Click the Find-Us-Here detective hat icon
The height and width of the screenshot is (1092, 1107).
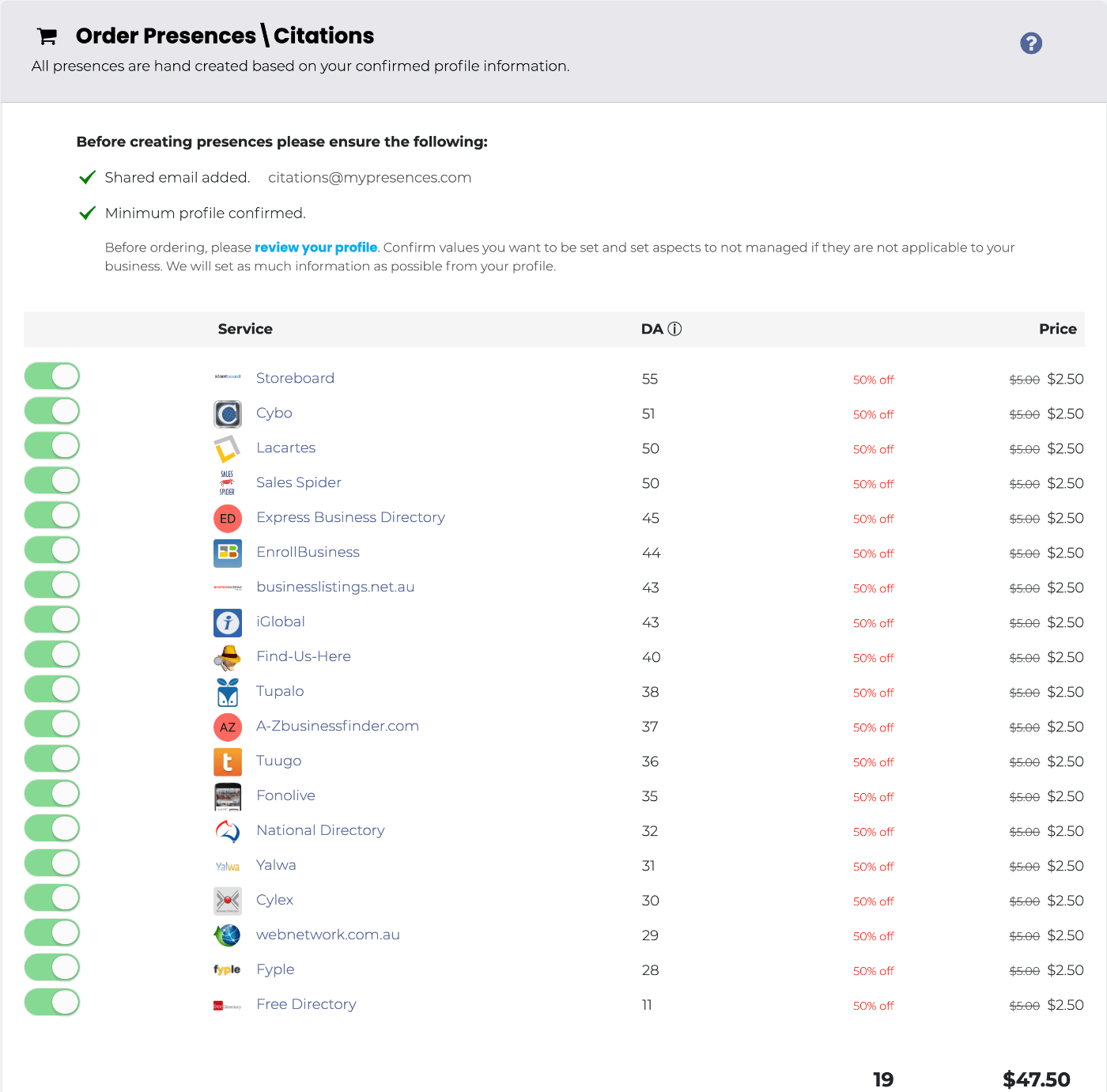[228, 657]
